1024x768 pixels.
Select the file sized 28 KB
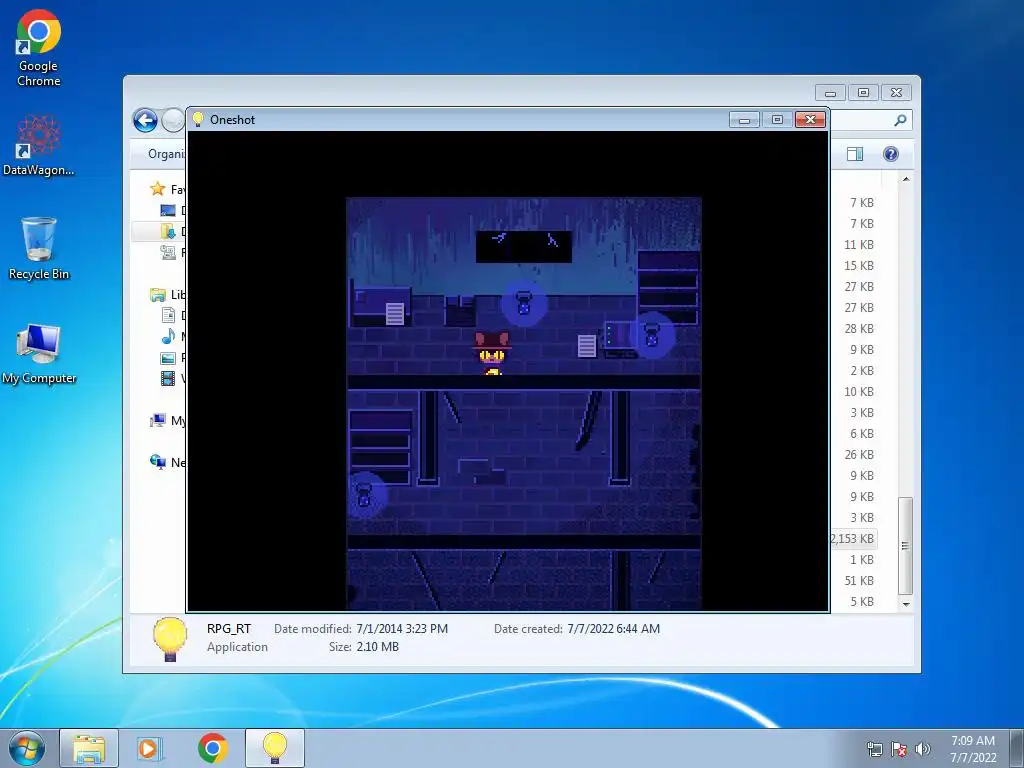858,328
